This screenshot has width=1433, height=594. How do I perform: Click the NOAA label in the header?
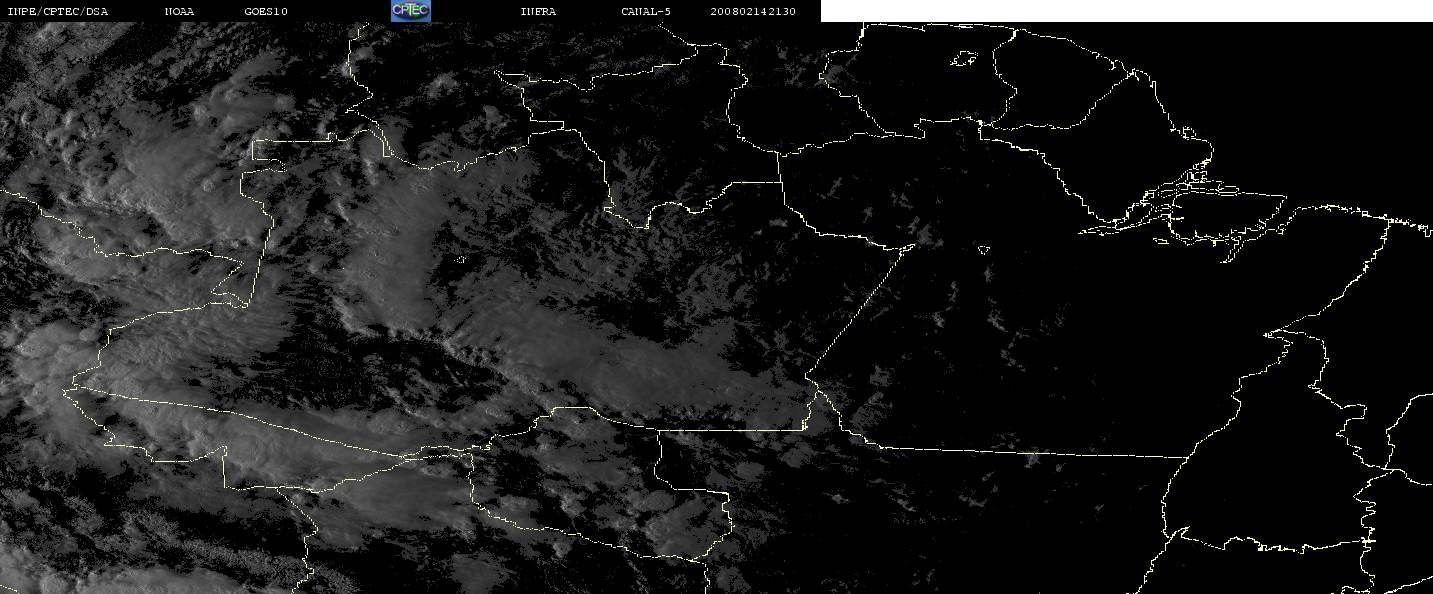[x=179, y=11]
